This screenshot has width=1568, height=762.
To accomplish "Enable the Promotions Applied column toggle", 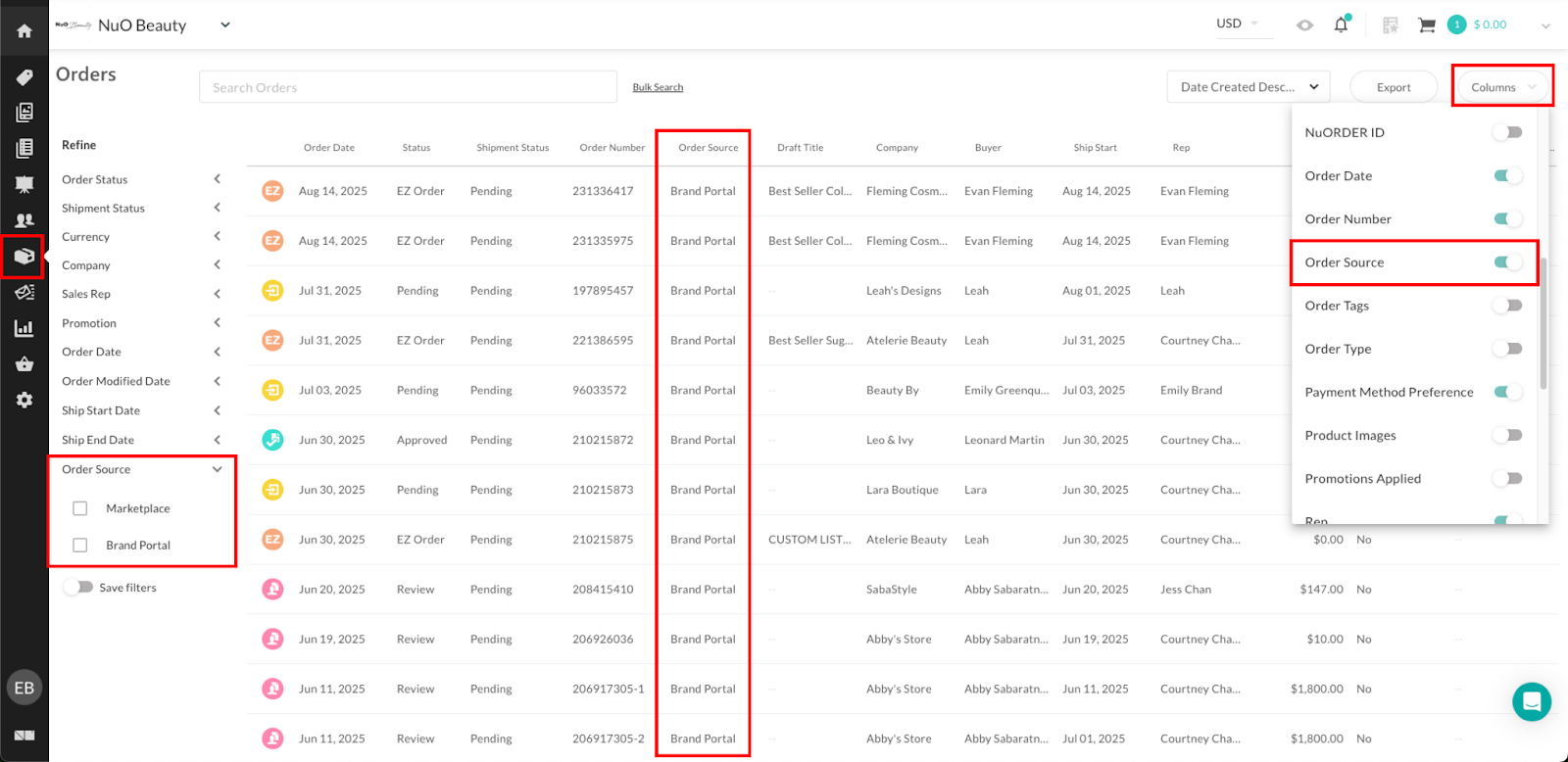I will point(1507,478).
